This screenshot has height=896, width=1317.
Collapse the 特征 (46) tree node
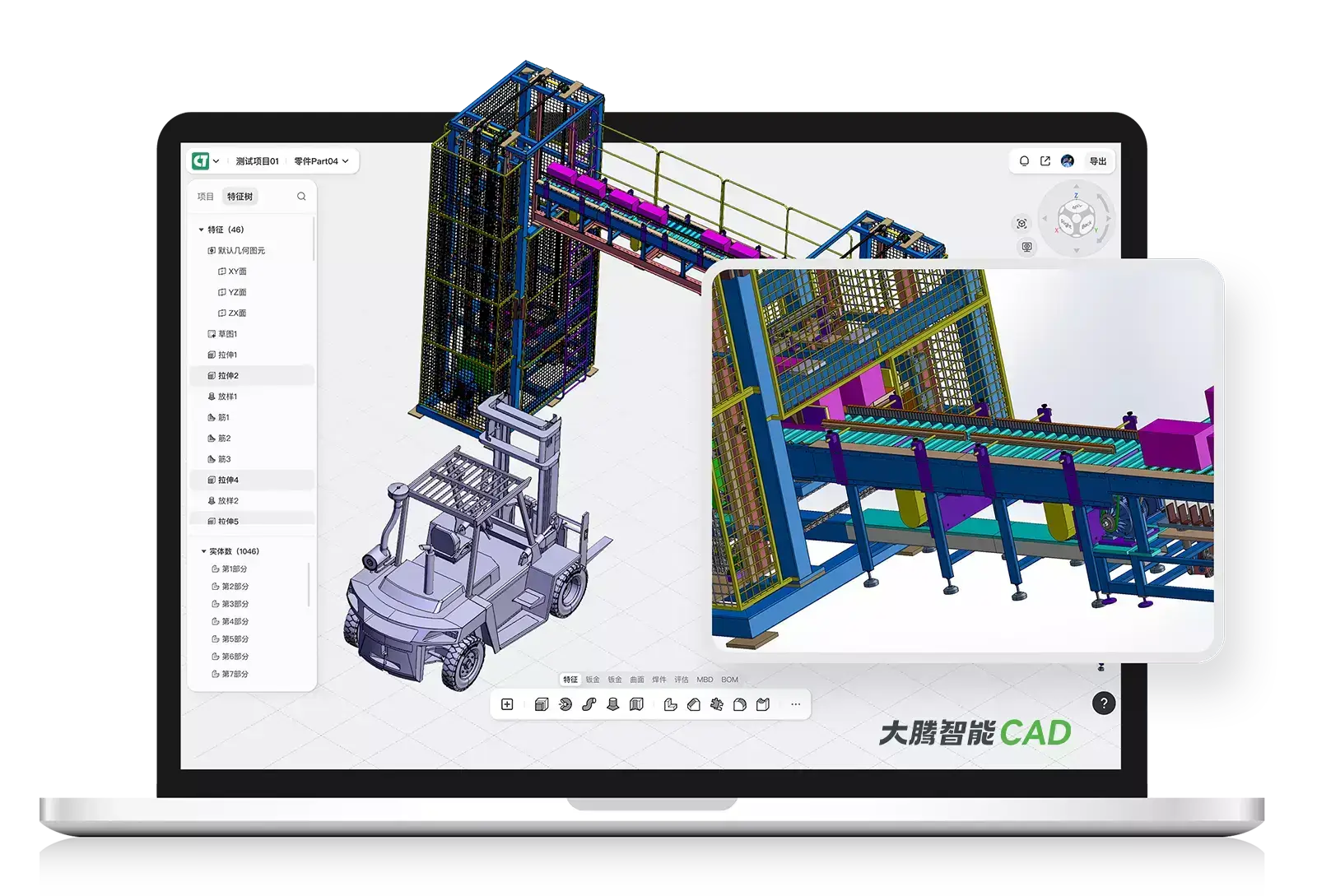tap(202, 230)
